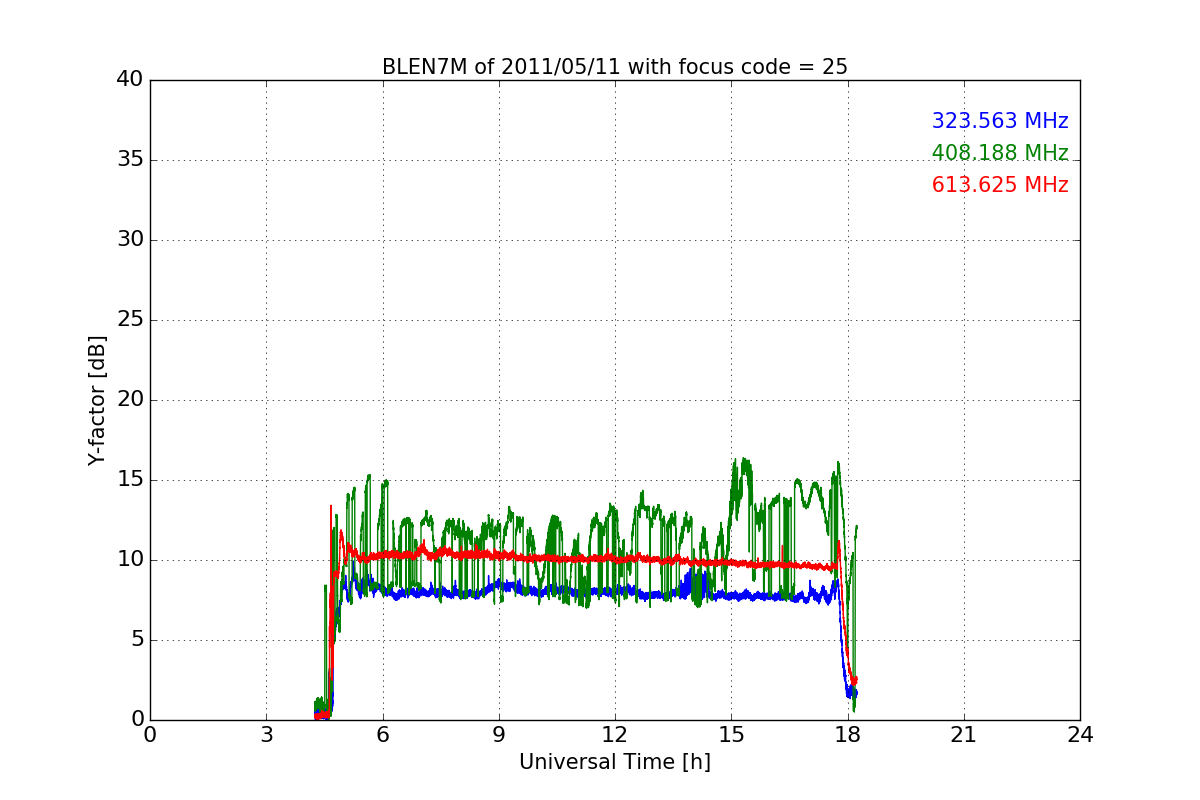Click the x-axis tick label 18
The width and height of the screenshot is (1200, 800).
(x=847, y=735)
